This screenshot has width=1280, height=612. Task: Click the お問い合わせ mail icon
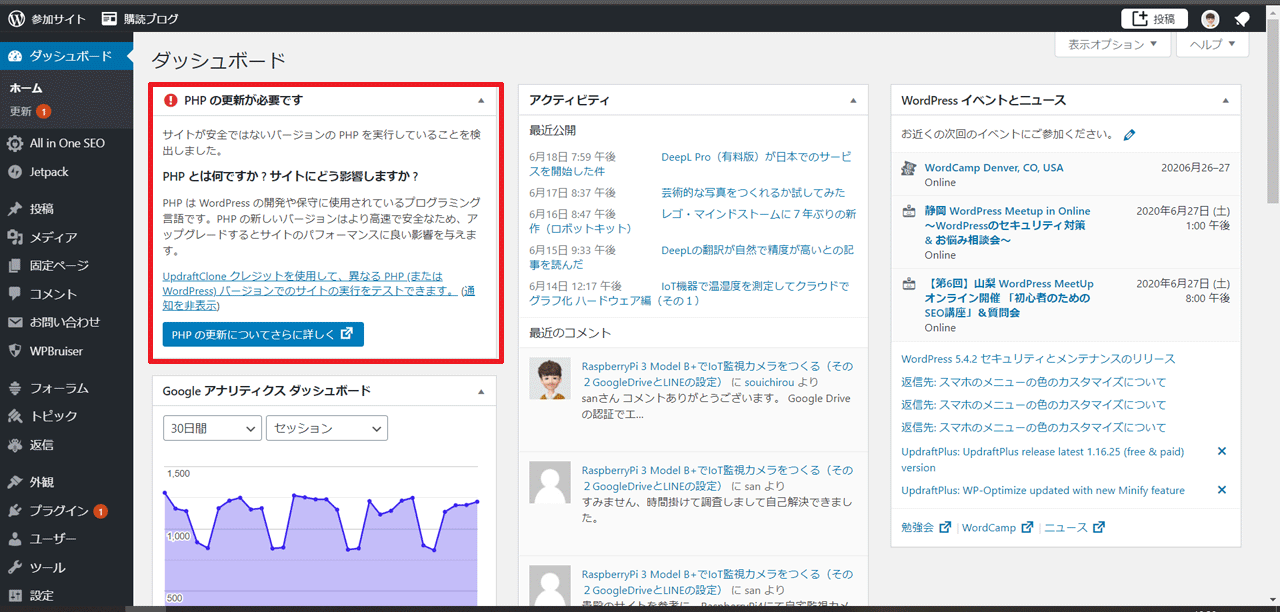click(15, 322)
